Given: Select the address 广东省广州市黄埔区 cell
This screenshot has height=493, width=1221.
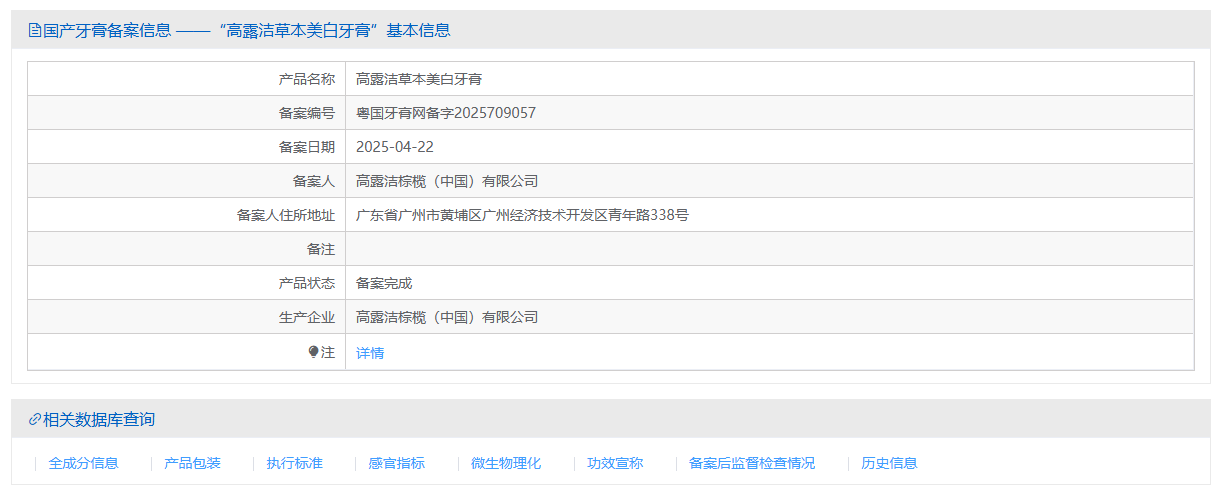Looking at the screenshot, I should coord(770,215).
